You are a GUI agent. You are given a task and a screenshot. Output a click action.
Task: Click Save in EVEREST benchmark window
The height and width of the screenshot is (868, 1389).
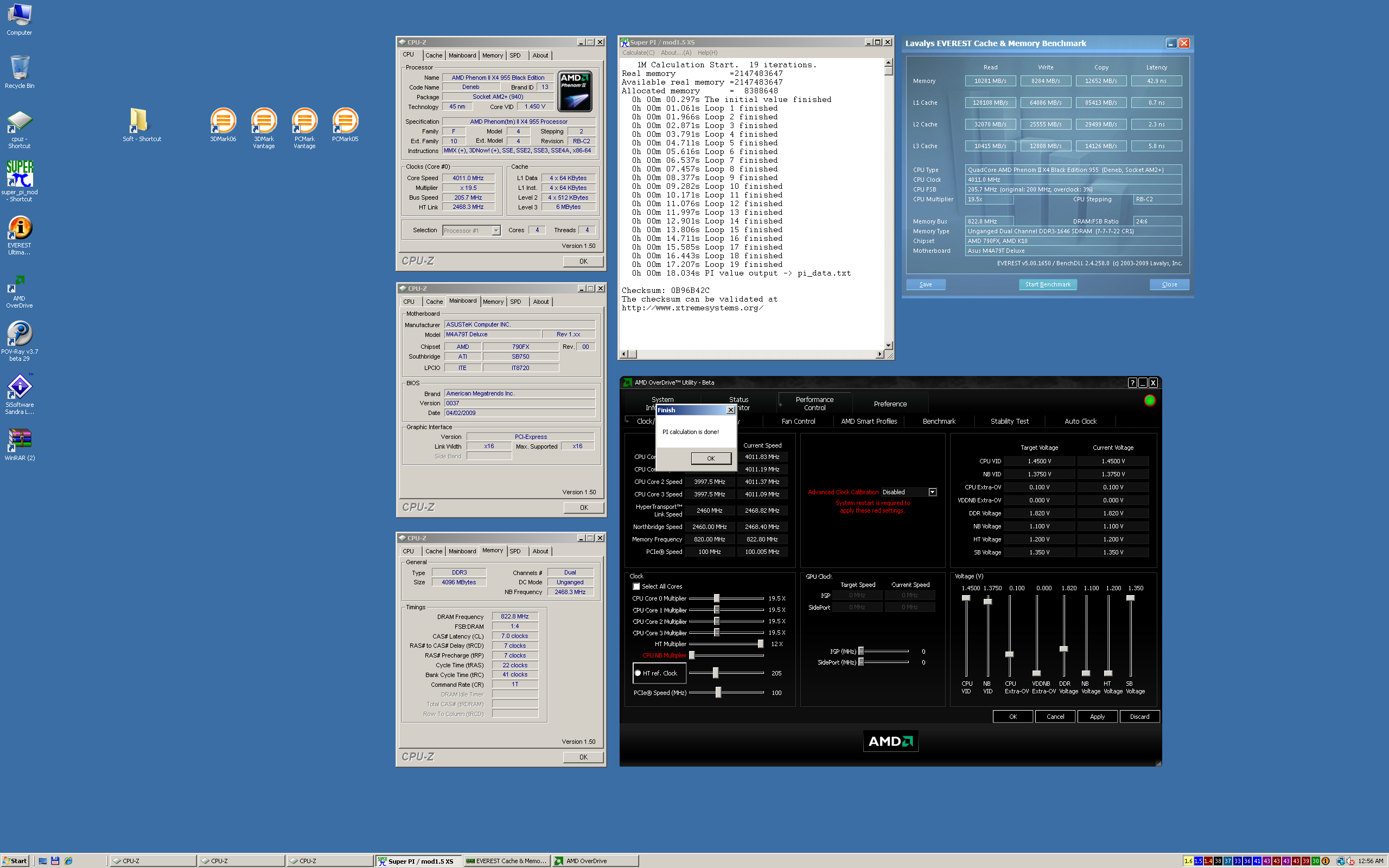point(926,285)
